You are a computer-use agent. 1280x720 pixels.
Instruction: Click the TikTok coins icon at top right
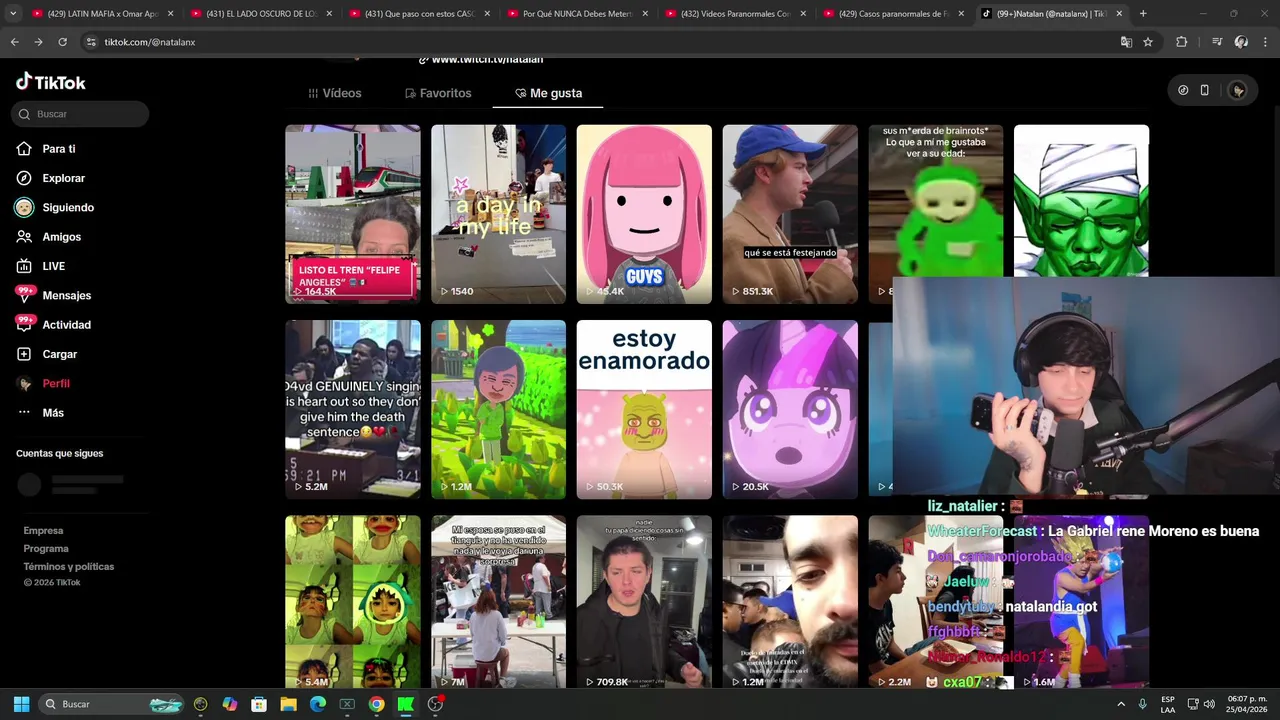coord(1183,90)
